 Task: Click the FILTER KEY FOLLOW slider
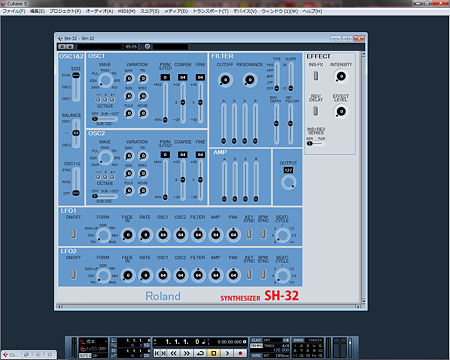click(291, 123)
